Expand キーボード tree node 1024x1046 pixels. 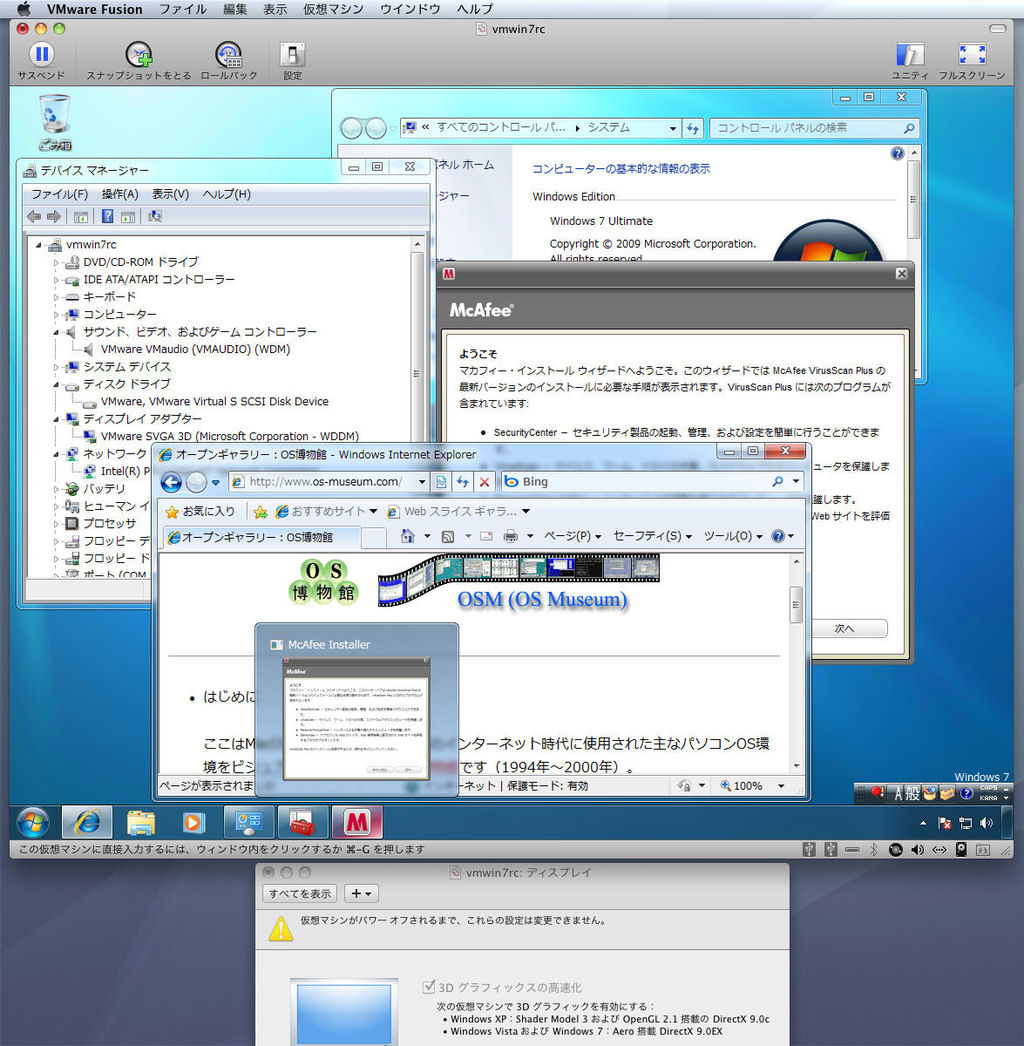click(x=57, y=297)
